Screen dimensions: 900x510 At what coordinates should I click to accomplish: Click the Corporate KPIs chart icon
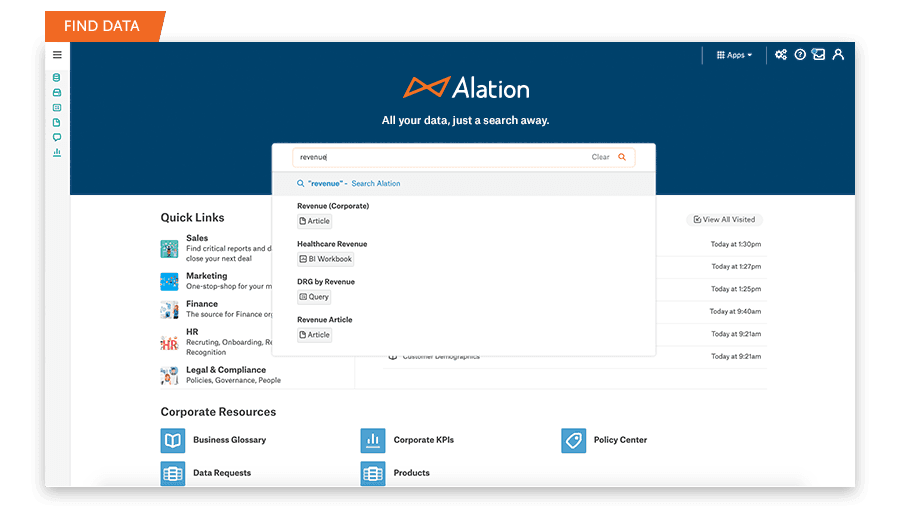(x=373, y=441)
